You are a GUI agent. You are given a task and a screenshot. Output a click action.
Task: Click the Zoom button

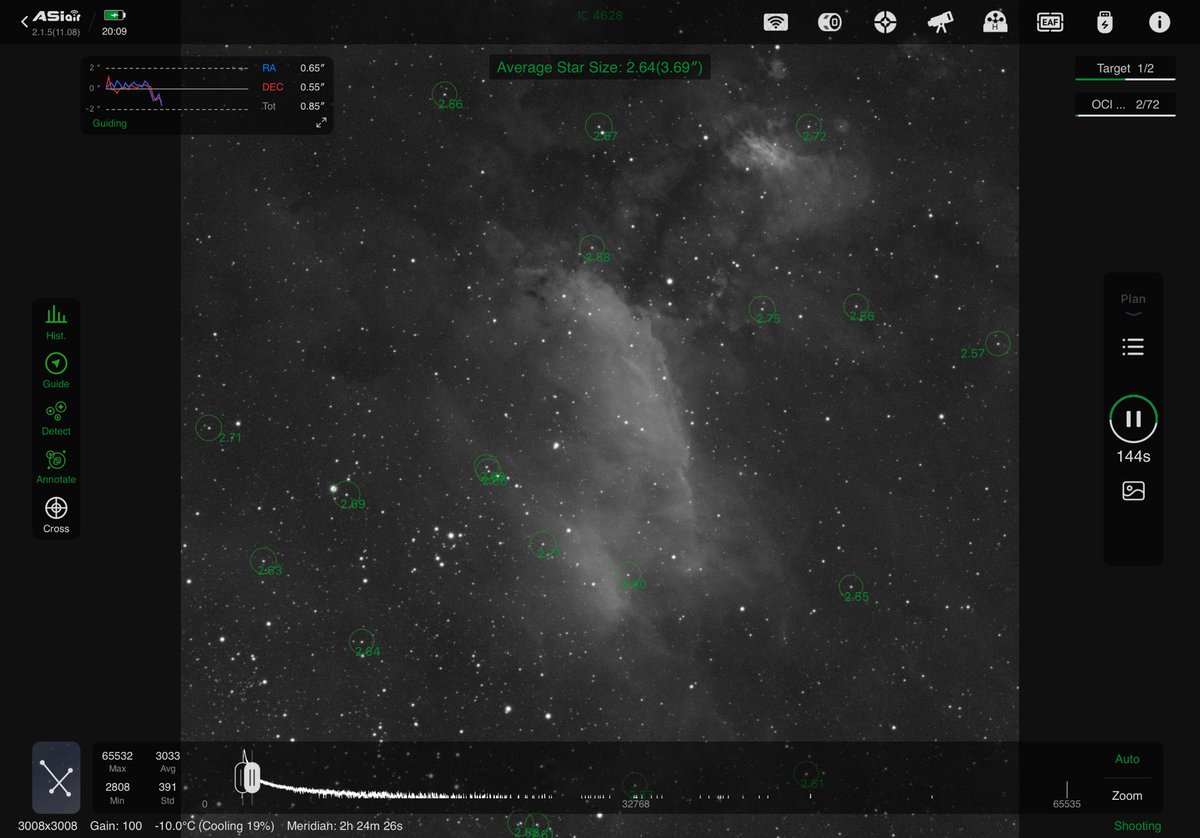[1127, 796]
